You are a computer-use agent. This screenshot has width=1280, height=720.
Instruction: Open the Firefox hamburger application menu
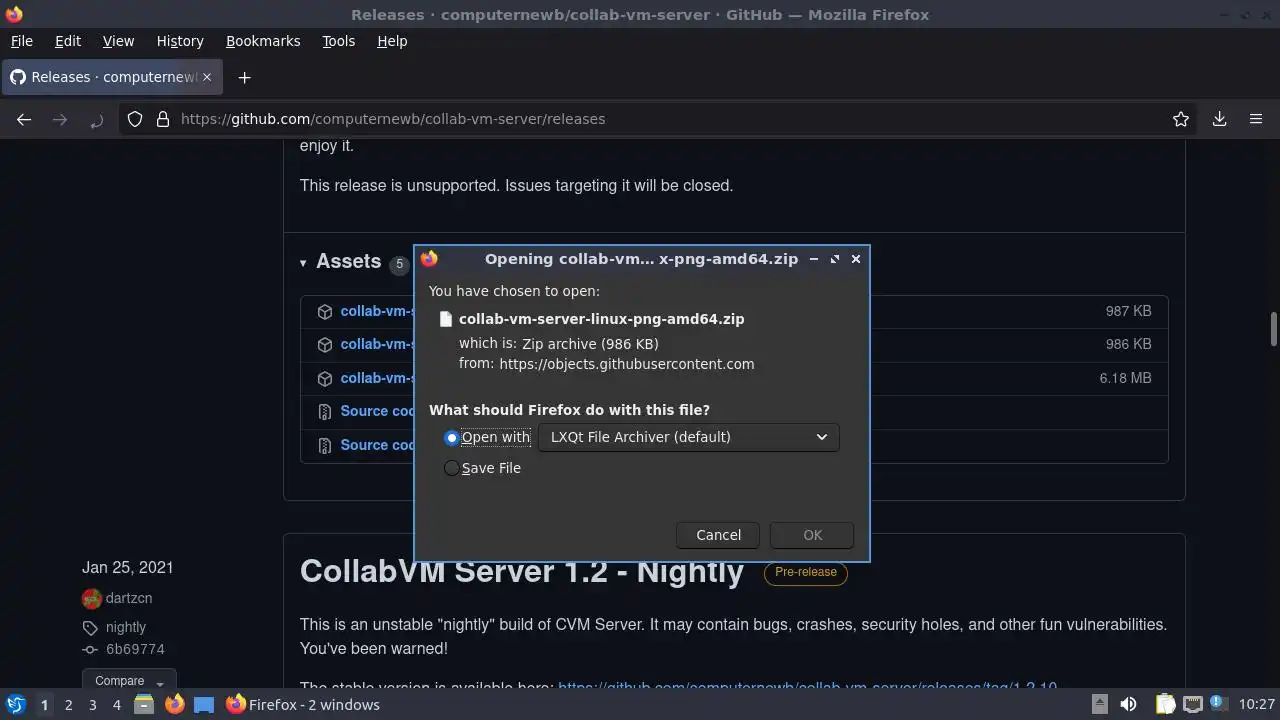[x=1256, y=119]
